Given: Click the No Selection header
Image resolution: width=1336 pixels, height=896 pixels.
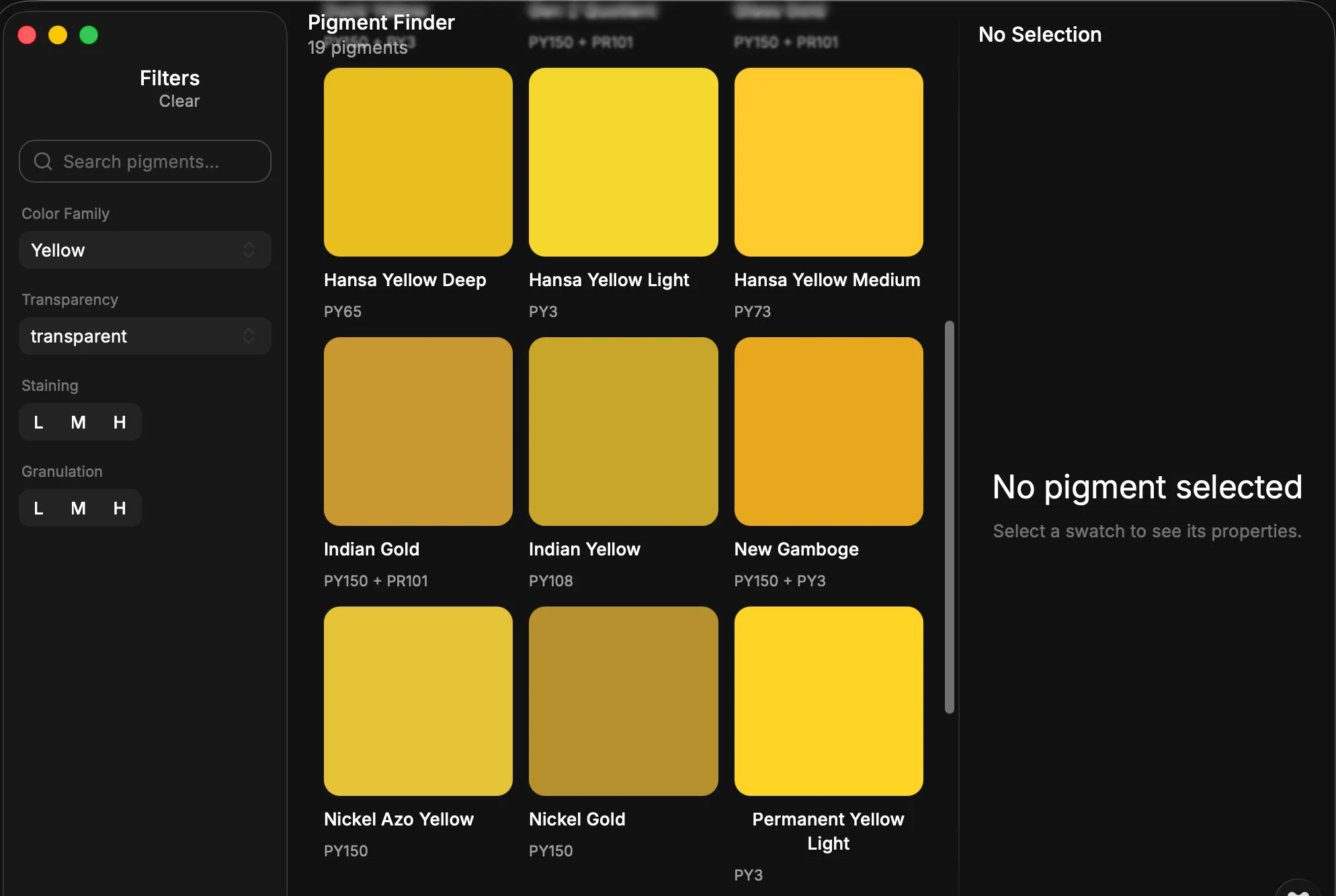Looking at the screenshot, I should [x=1040, y=34].
